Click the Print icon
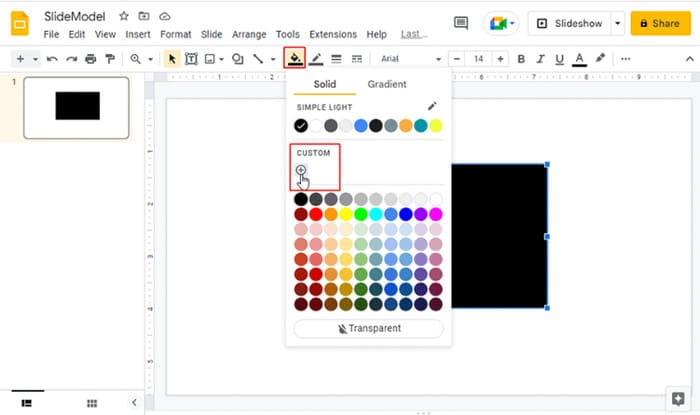The width and height of the screenshot is (700, 415). click(91, 59)
